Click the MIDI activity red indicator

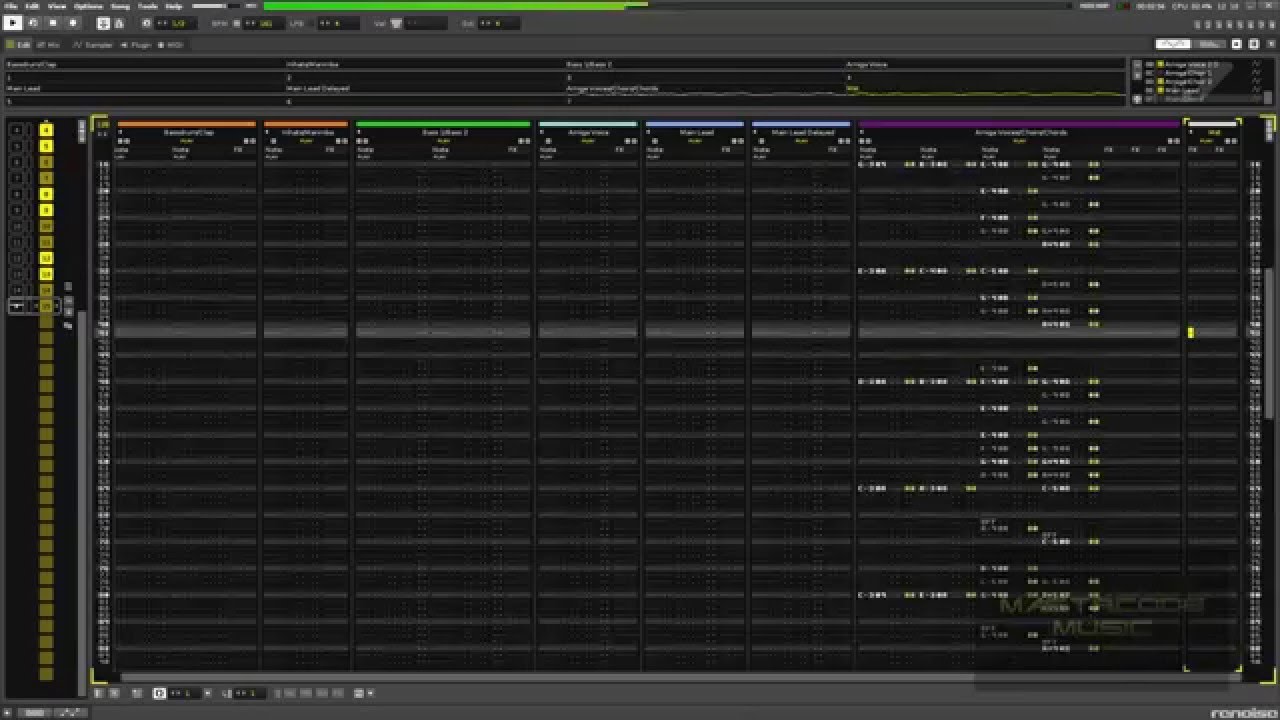point(1127,6)
